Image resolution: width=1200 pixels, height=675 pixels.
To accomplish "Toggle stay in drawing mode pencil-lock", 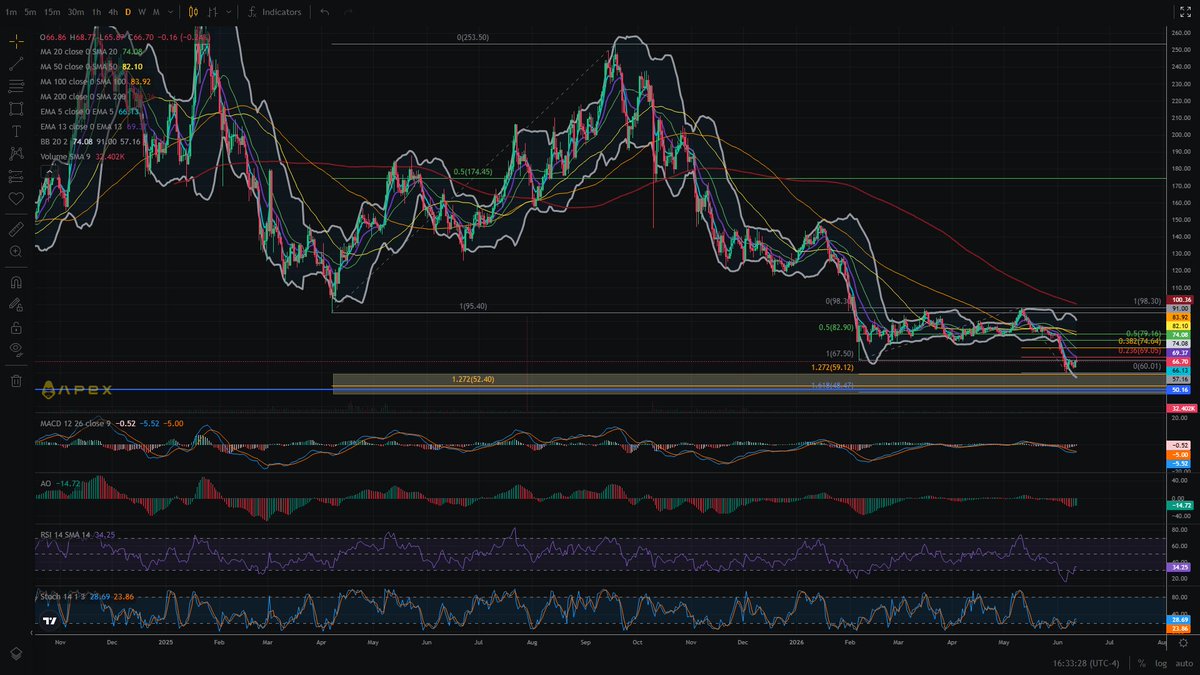I will point(16,305).
